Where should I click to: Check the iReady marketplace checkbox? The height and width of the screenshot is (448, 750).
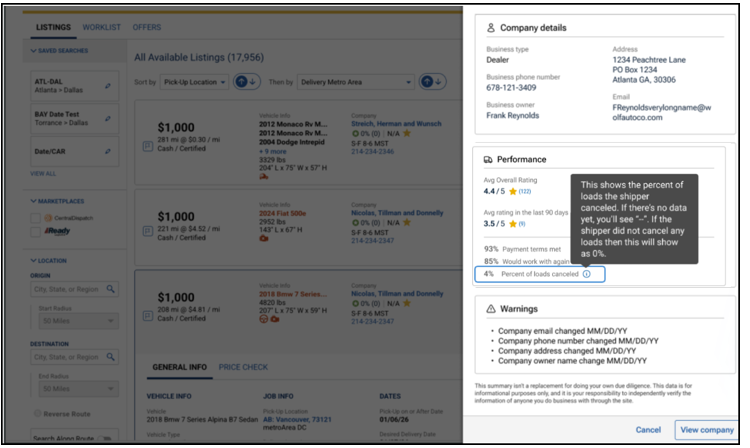(x=35, y=232)
